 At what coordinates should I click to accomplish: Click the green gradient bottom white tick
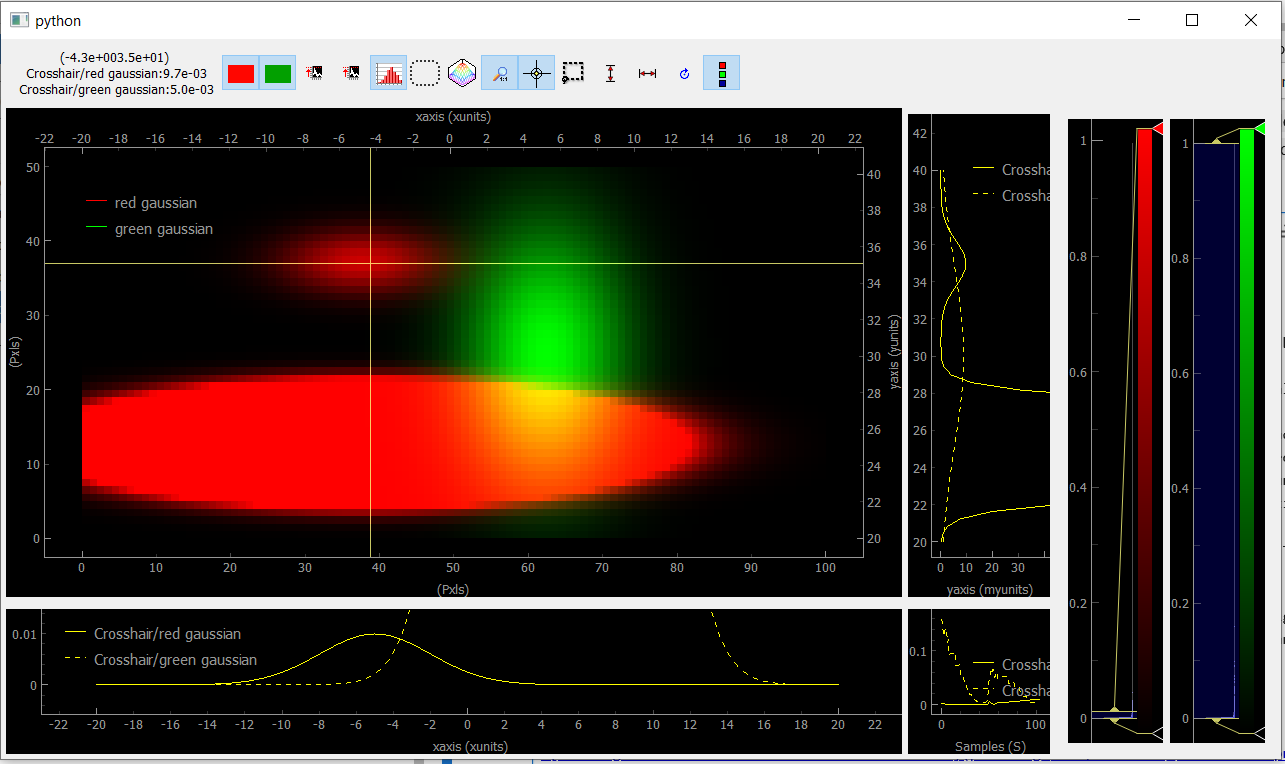tap(1259, 734)
